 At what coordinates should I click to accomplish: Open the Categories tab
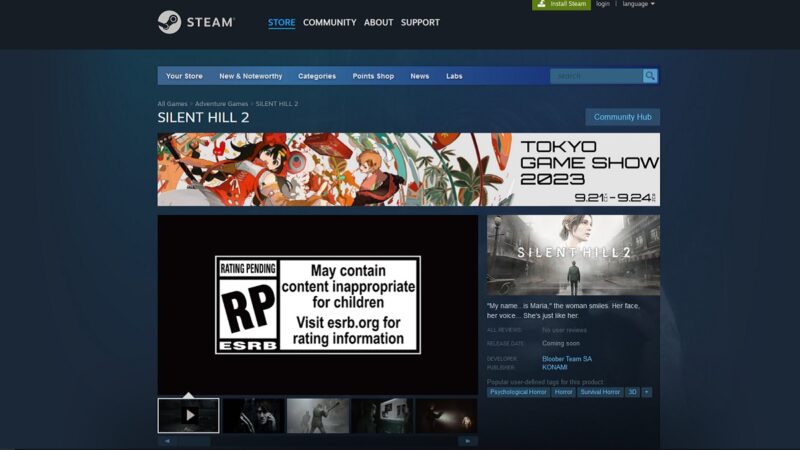(x=317, y=76)
